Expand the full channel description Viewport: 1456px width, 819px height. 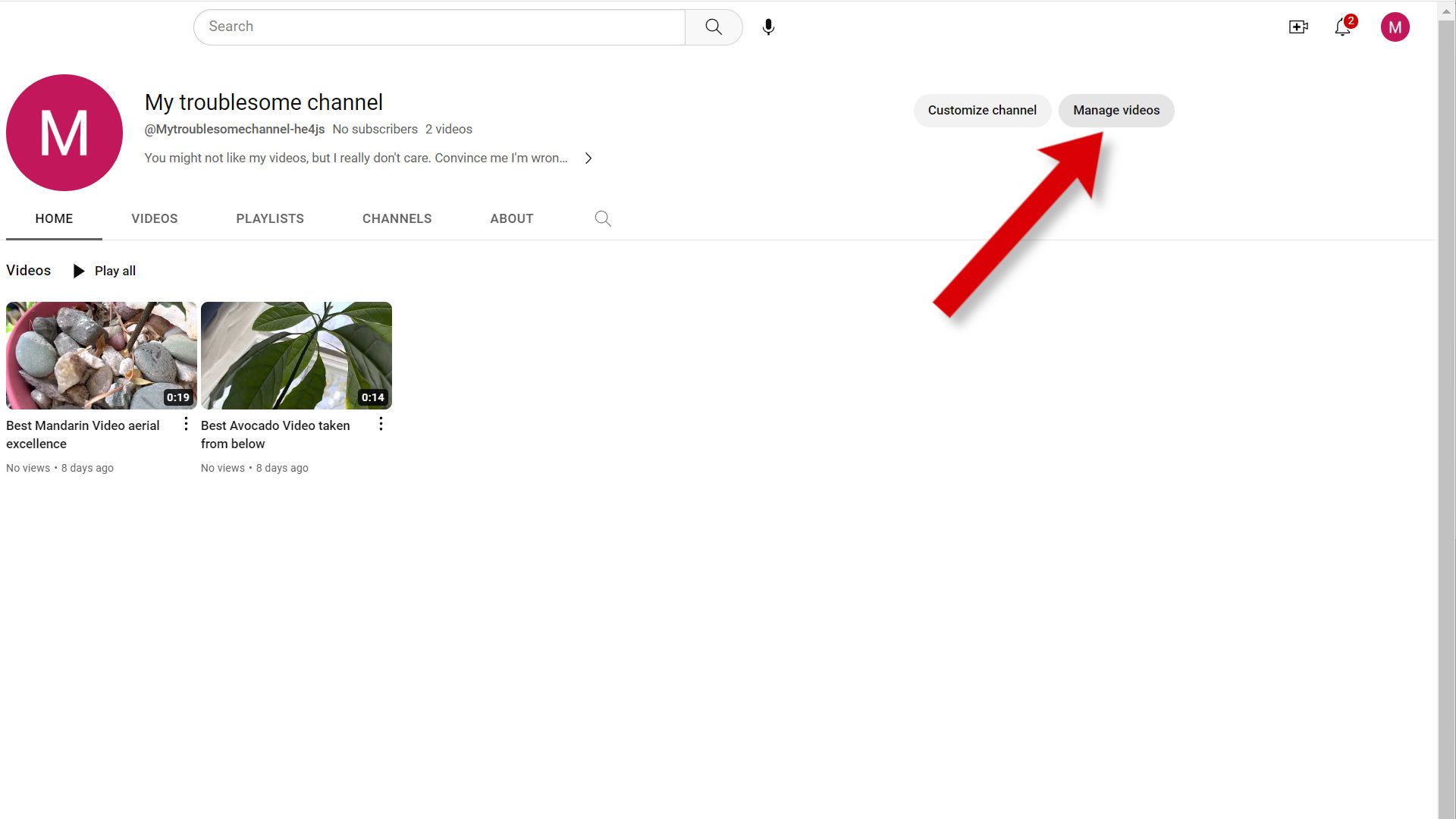pos(588,158)
